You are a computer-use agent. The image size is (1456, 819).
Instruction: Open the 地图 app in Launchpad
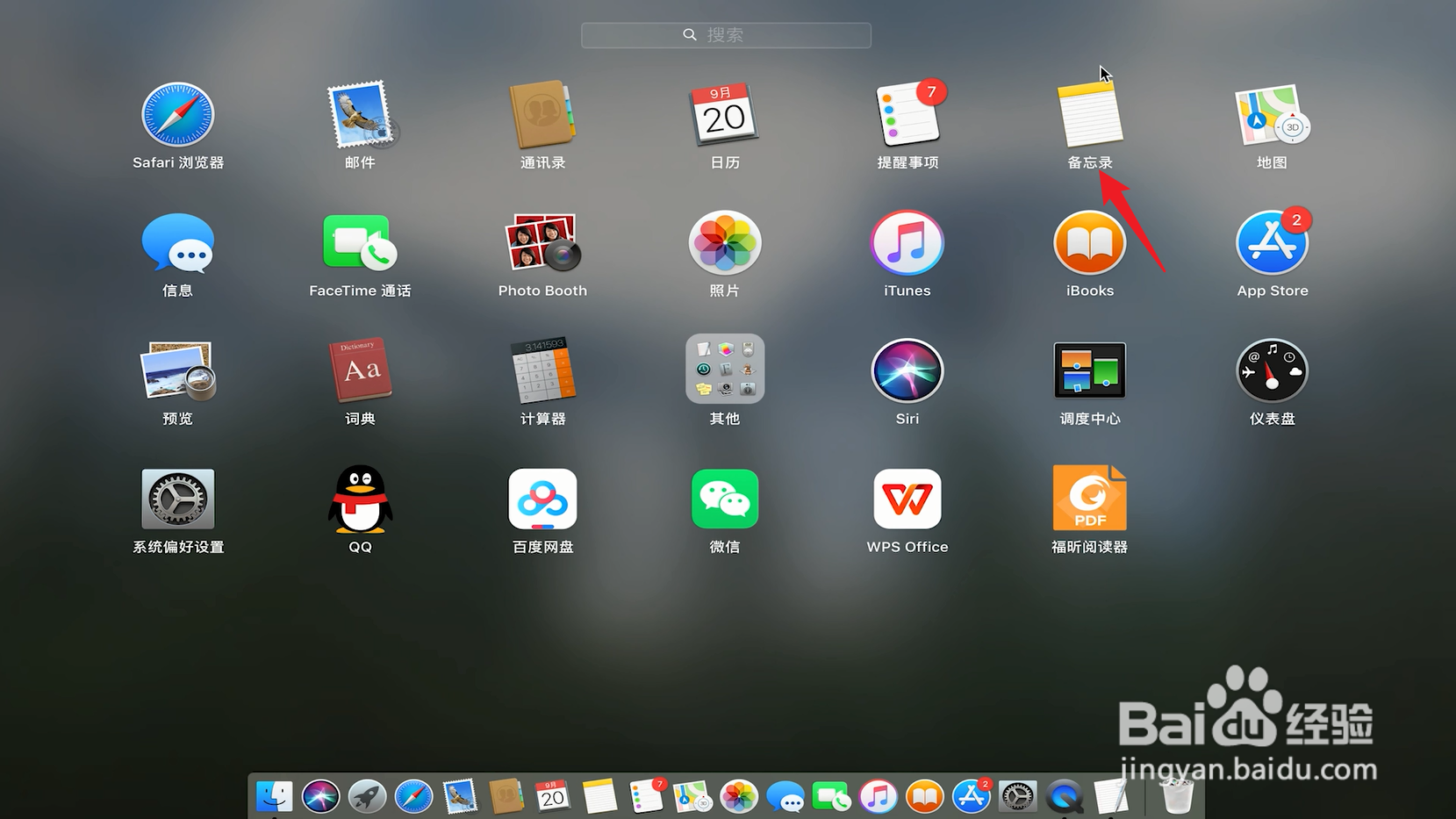tap(1273, 115)
